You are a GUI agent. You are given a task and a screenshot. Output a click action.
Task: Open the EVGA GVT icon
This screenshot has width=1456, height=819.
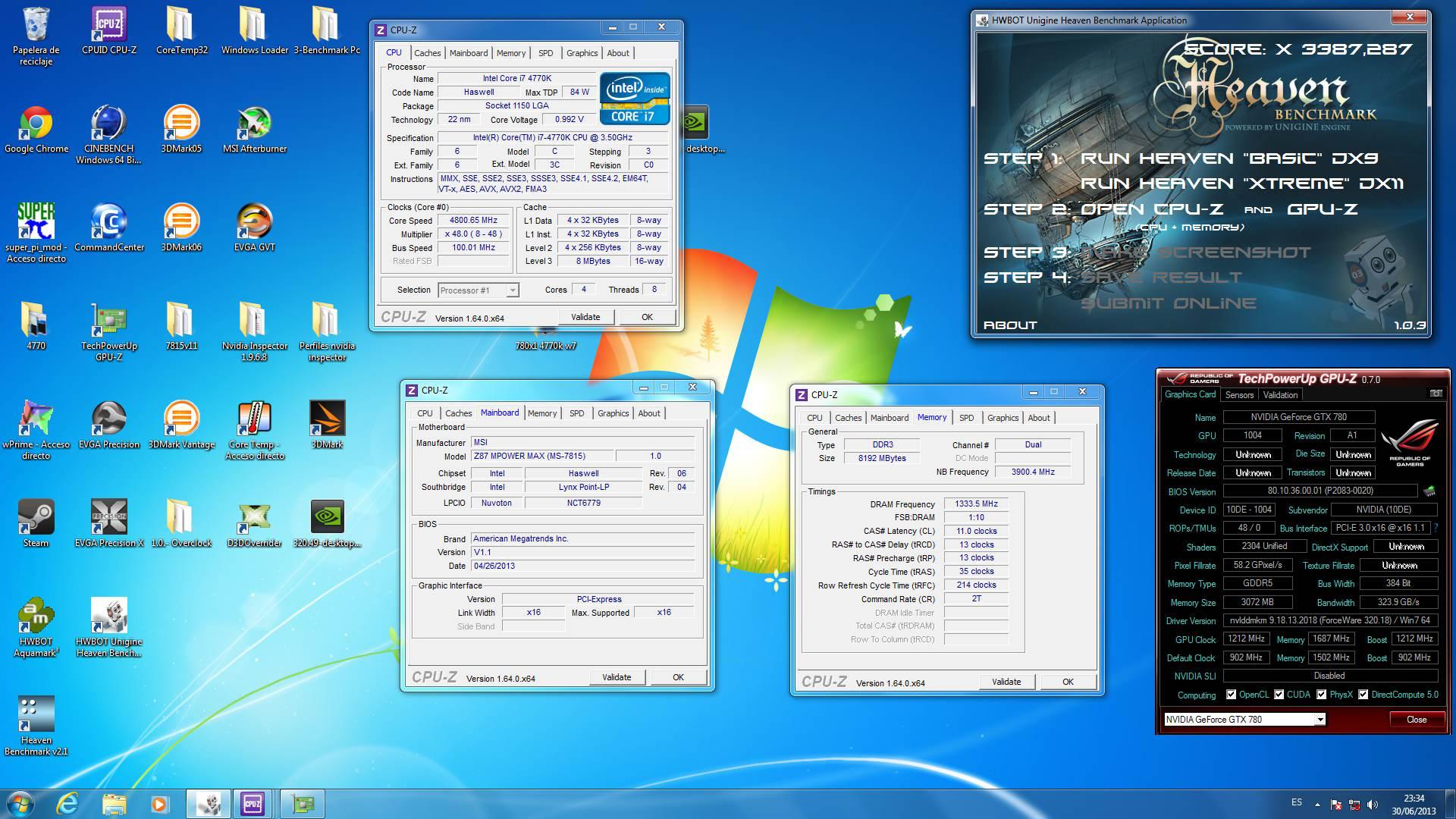coord(254,228)
